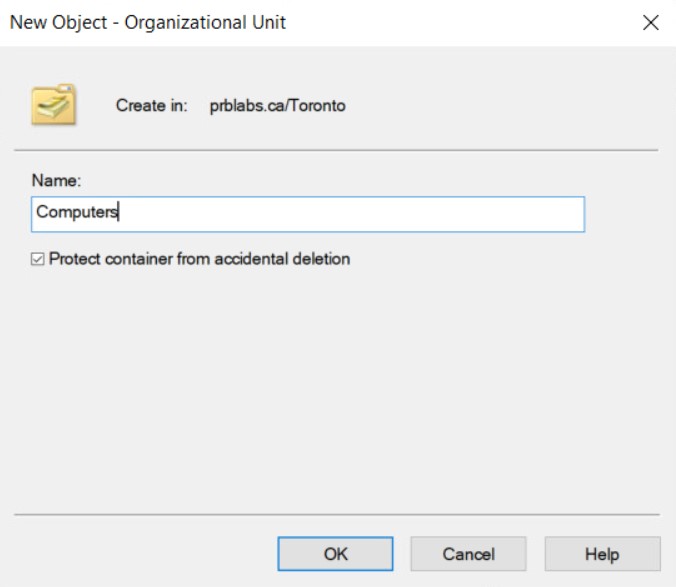Click the X in the title bar

(651, 23)
